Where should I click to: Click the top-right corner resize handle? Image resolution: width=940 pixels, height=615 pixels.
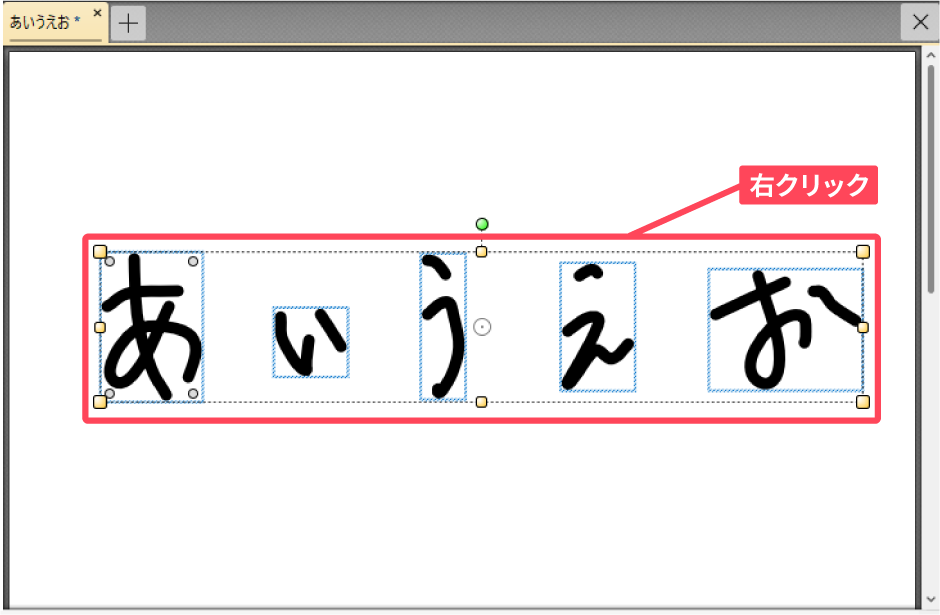tap(863, 252)
